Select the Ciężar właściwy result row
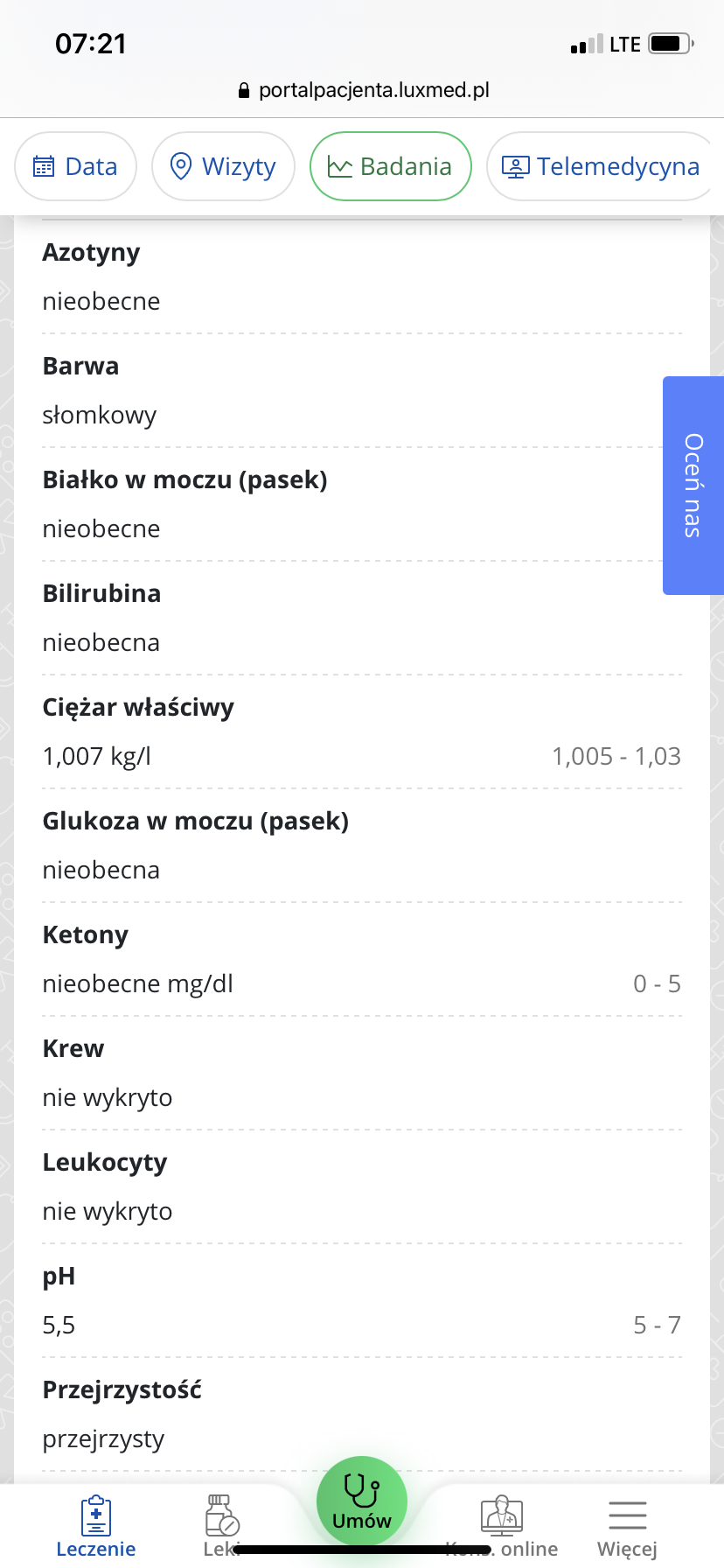This screenshot has height=1568, width=724. pyautogui.click(x=361, y=731)
